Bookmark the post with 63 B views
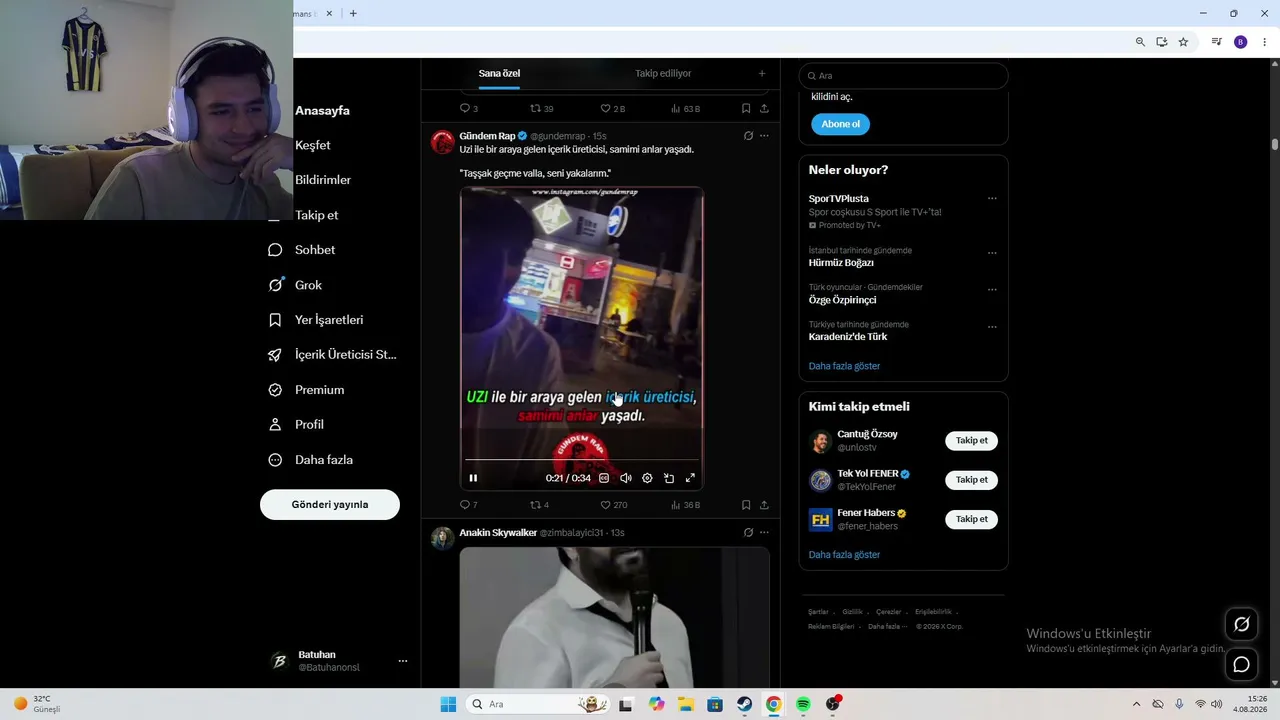1280x720 pixels. [746, 108]
